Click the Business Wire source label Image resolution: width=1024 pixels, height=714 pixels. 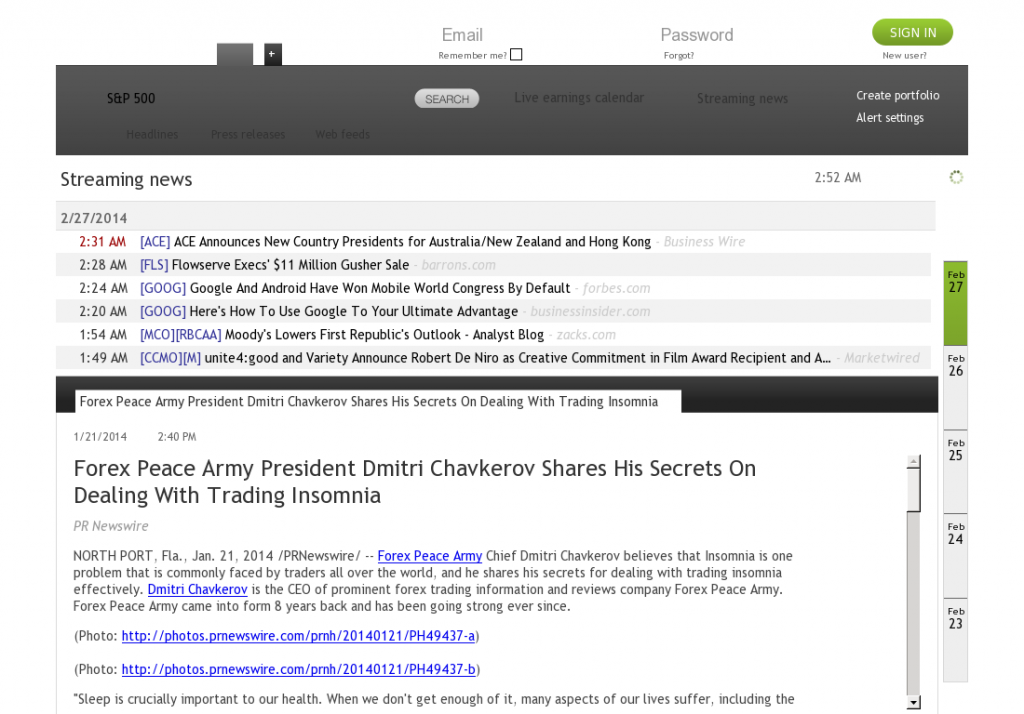tap(704, 242)
